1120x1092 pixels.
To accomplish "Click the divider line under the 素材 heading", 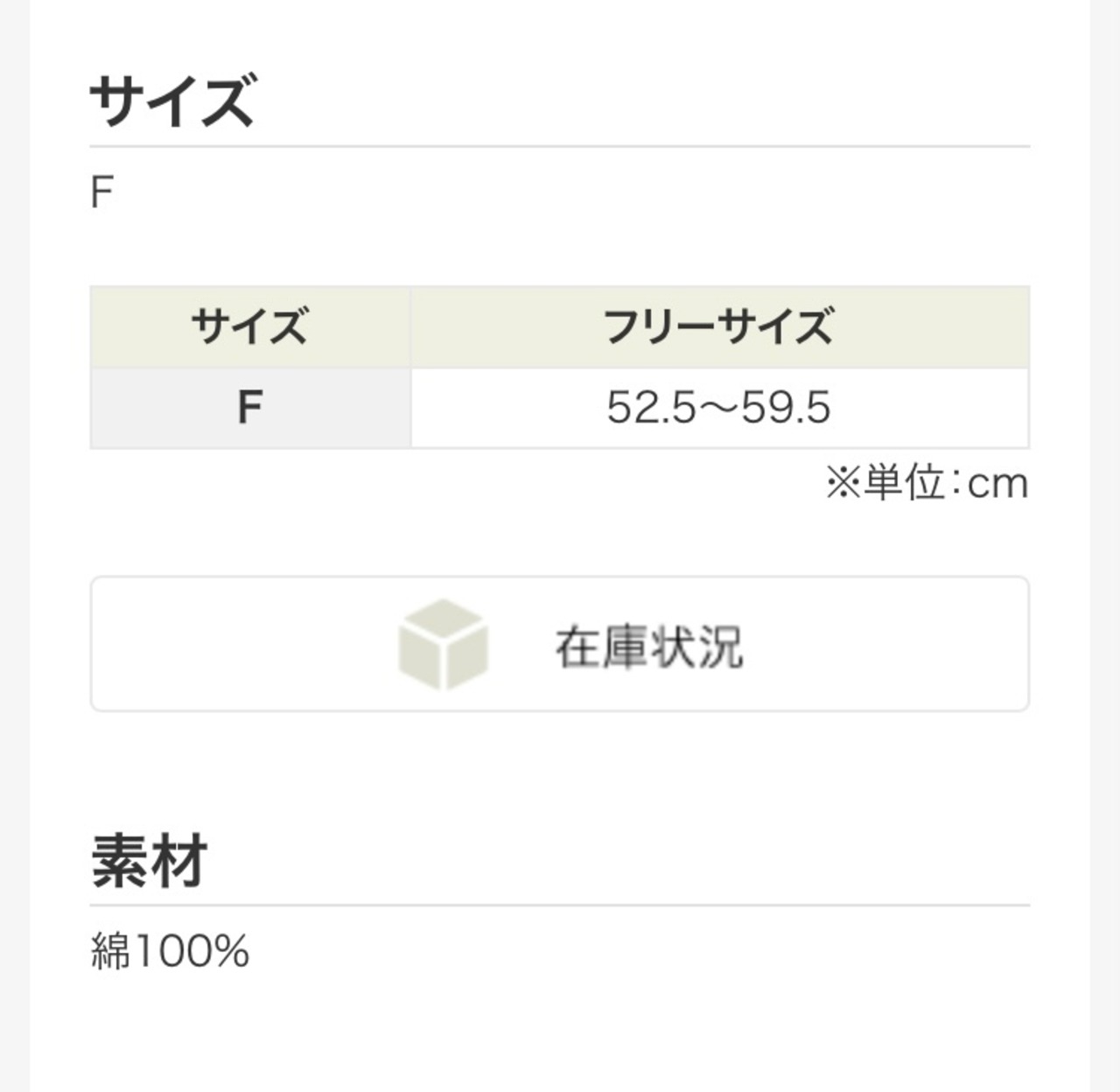I will (560, 906).
